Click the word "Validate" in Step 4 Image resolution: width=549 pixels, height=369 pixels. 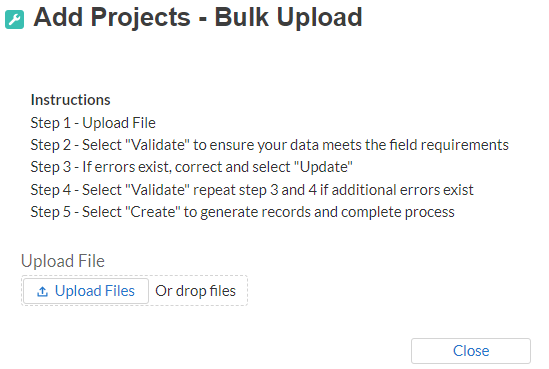(157, 190)
